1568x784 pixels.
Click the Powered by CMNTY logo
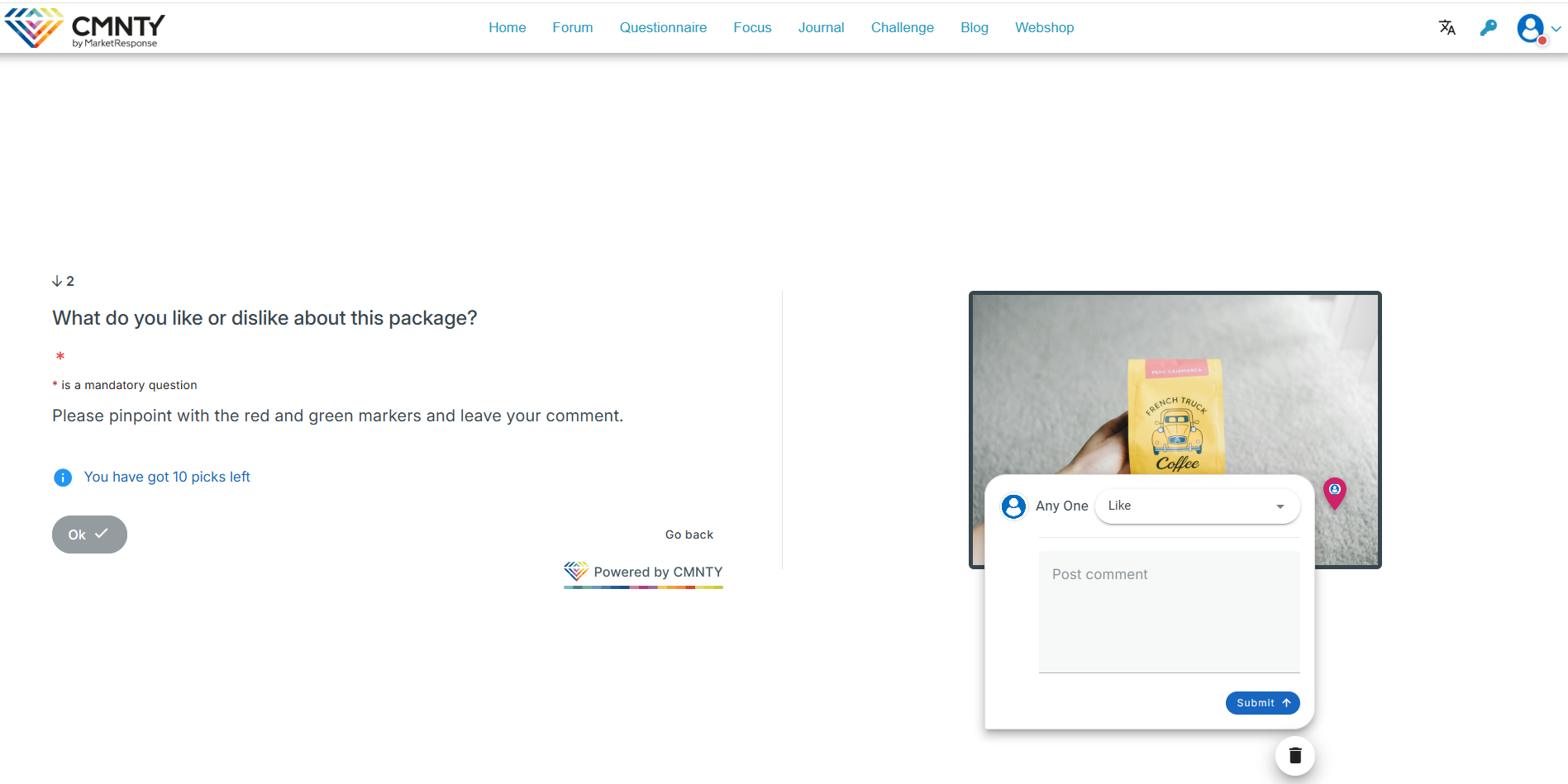[x=643, y=572]
